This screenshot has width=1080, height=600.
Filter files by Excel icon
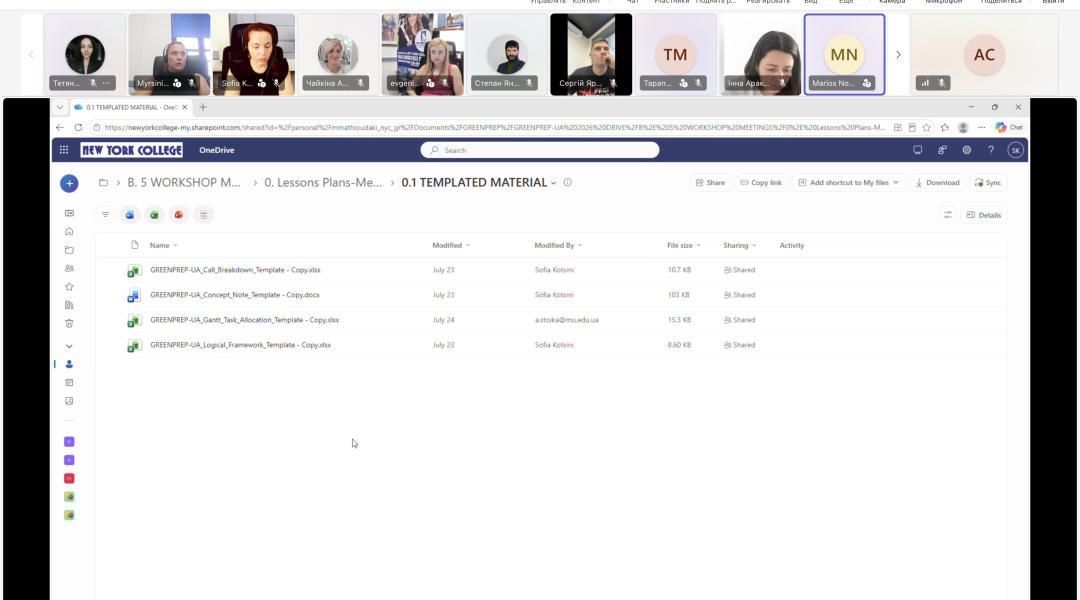(154, 215)
